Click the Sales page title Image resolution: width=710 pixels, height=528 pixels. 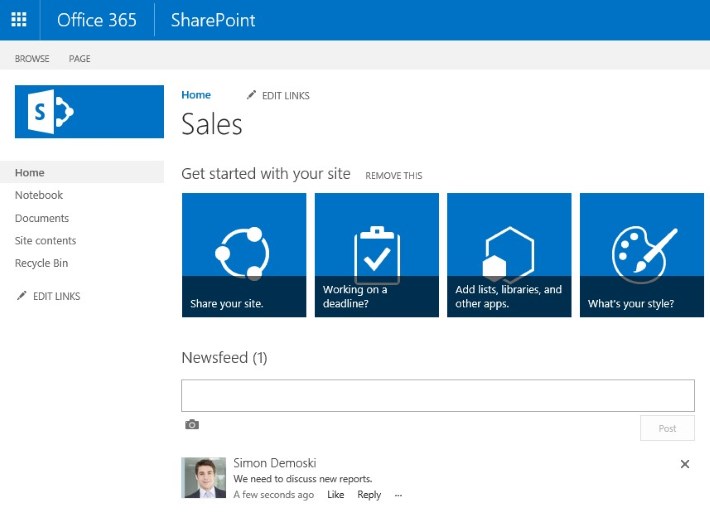tap(212, 124)
